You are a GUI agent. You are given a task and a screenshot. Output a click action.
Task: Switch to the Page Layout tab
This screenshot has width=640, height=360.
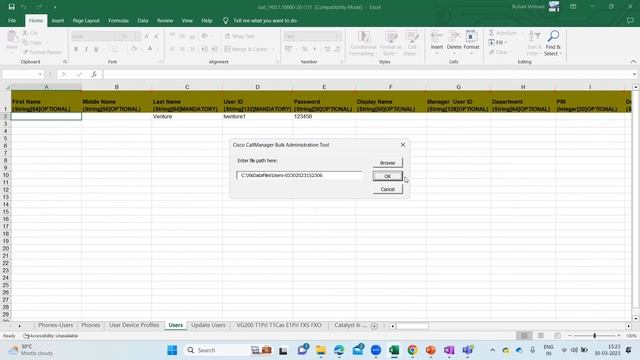point(86,20)
